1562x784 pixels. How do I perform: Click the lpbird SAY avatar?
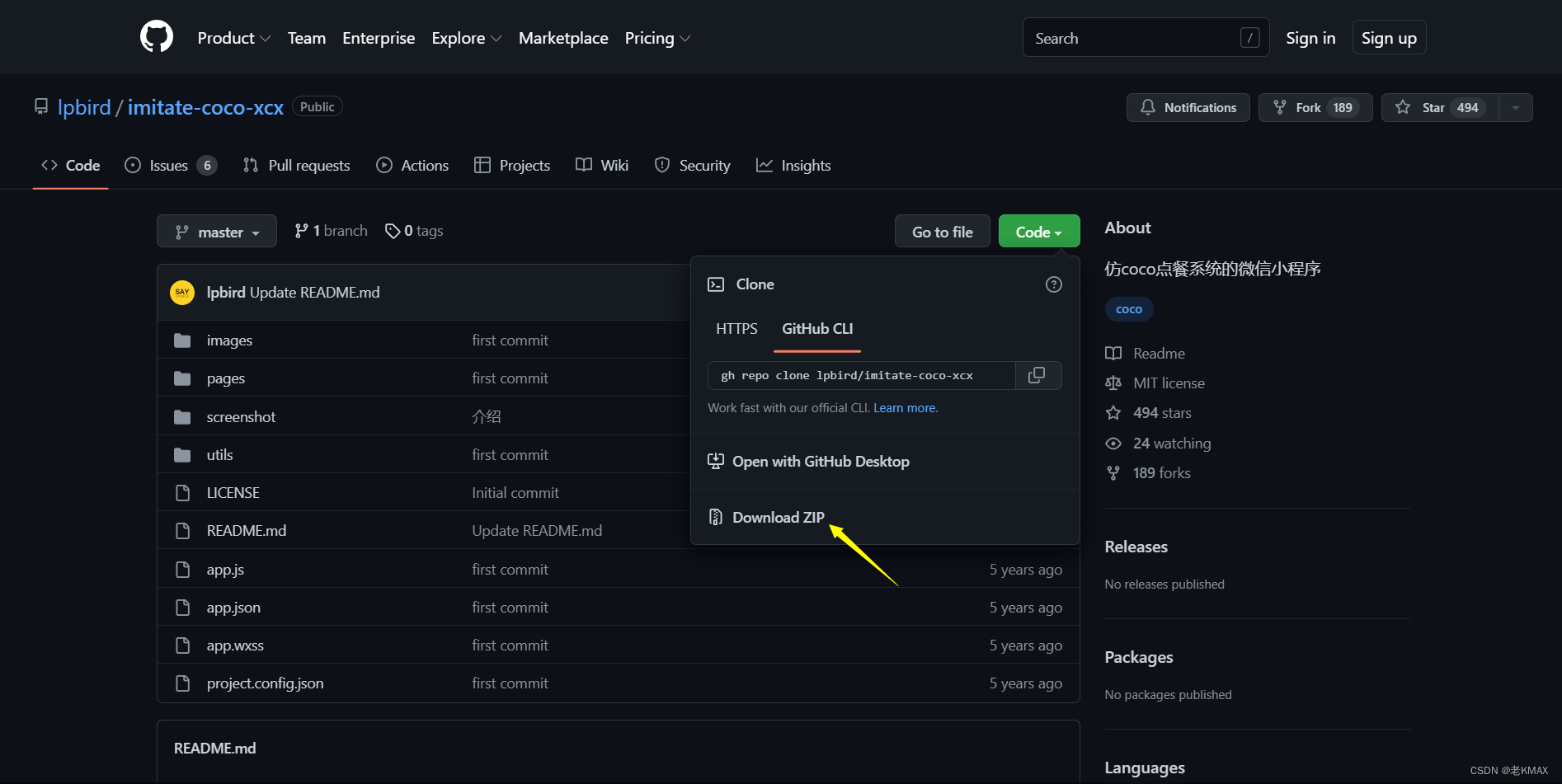[182, 293]
